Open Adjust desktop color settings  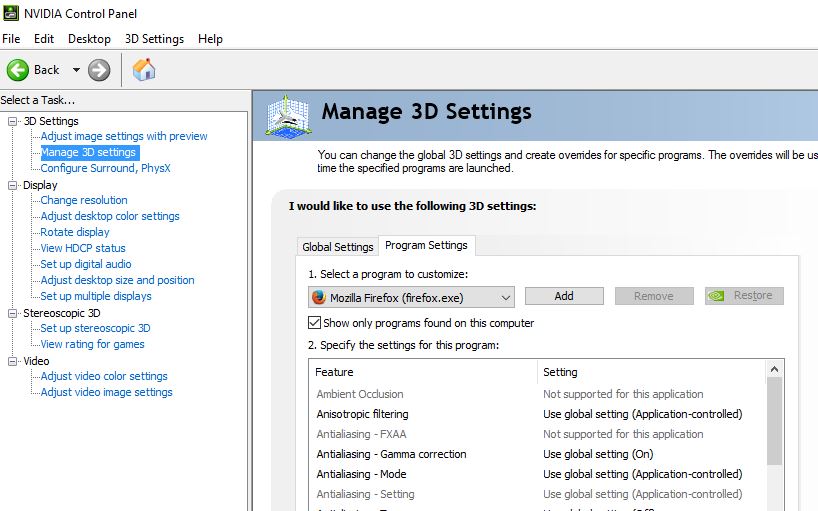110,216
